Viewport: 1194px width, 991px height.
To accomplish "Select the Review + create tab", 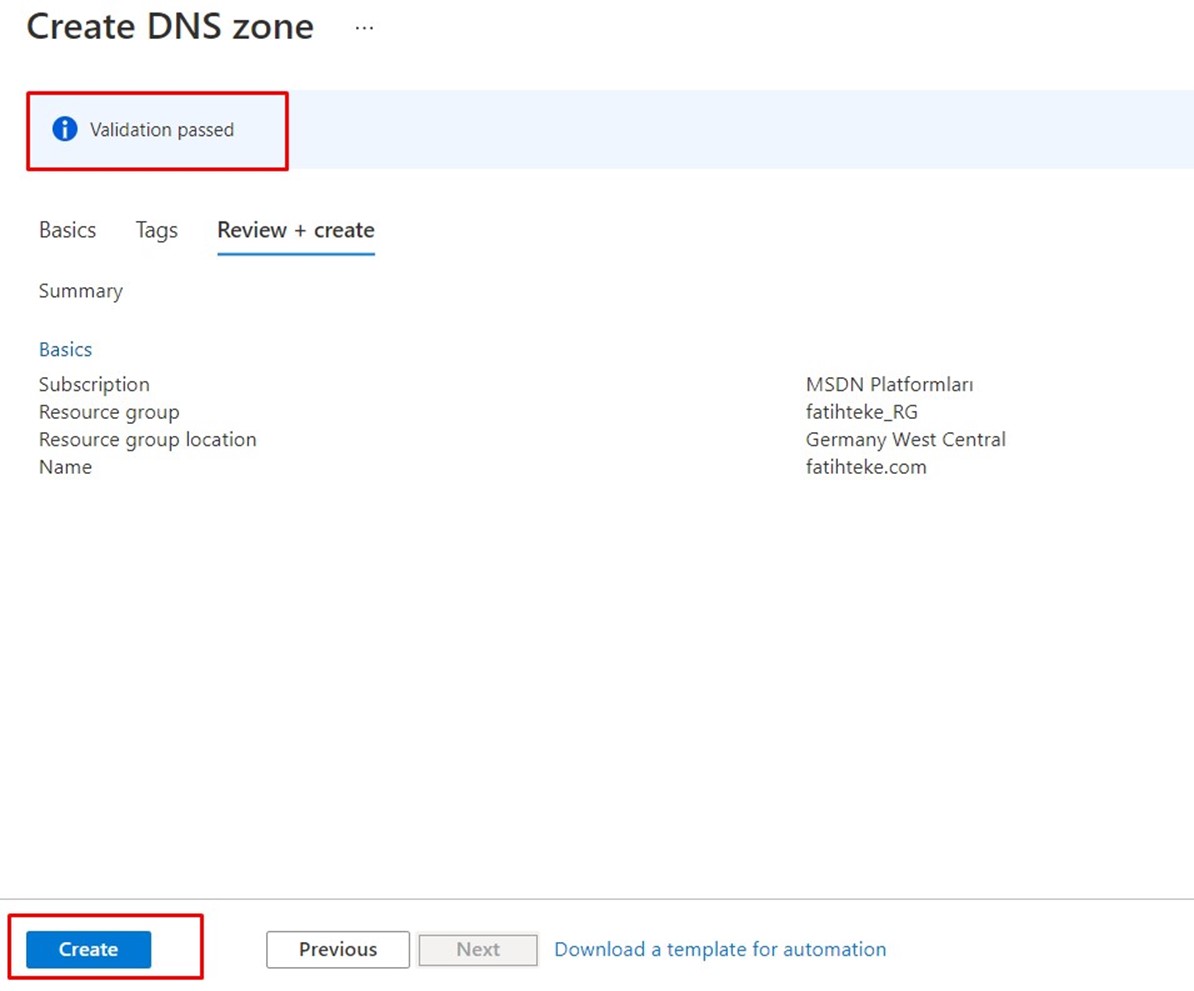I will click(296, 230).
